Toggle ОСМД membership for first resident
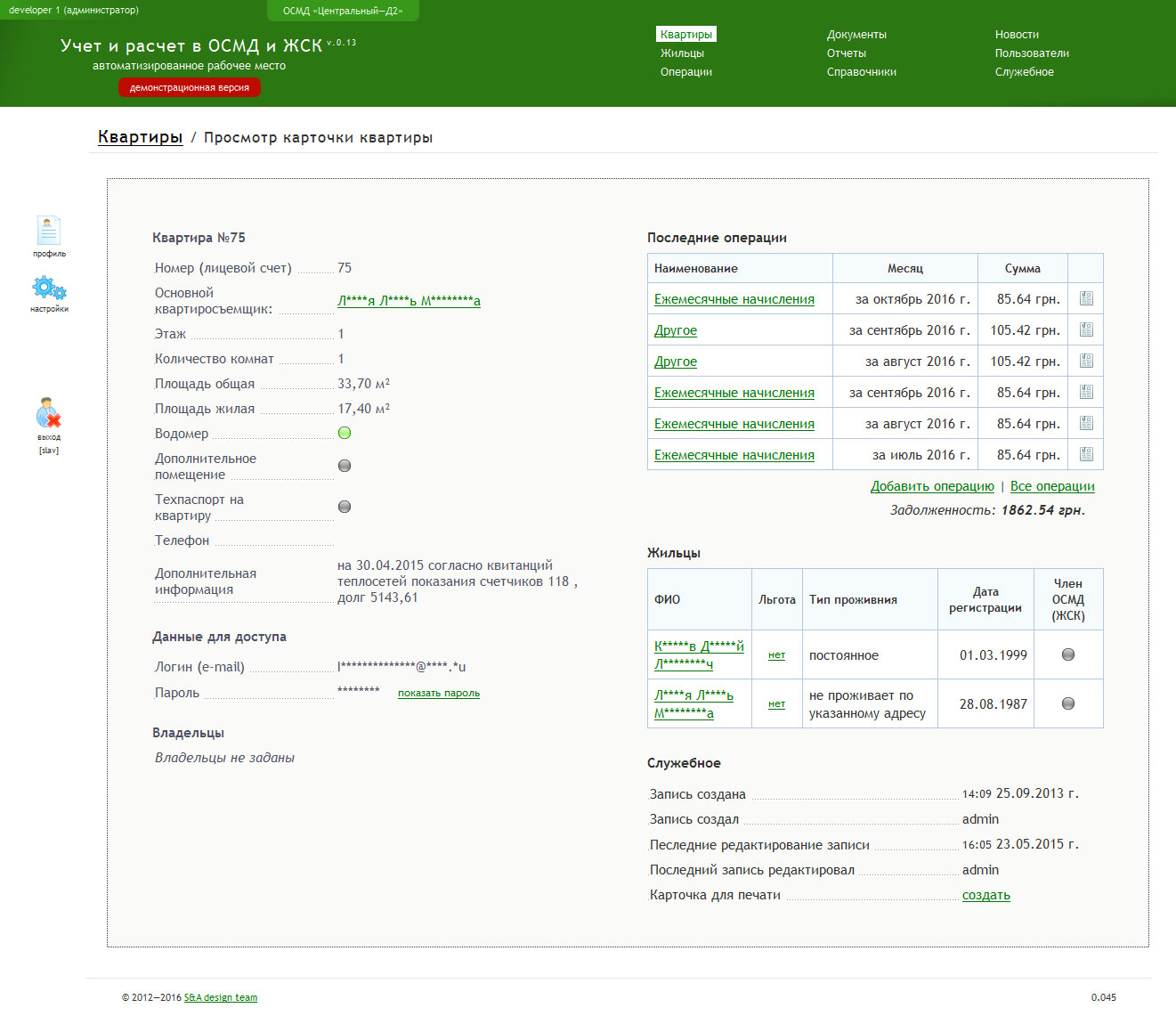 coord(1068,654)
